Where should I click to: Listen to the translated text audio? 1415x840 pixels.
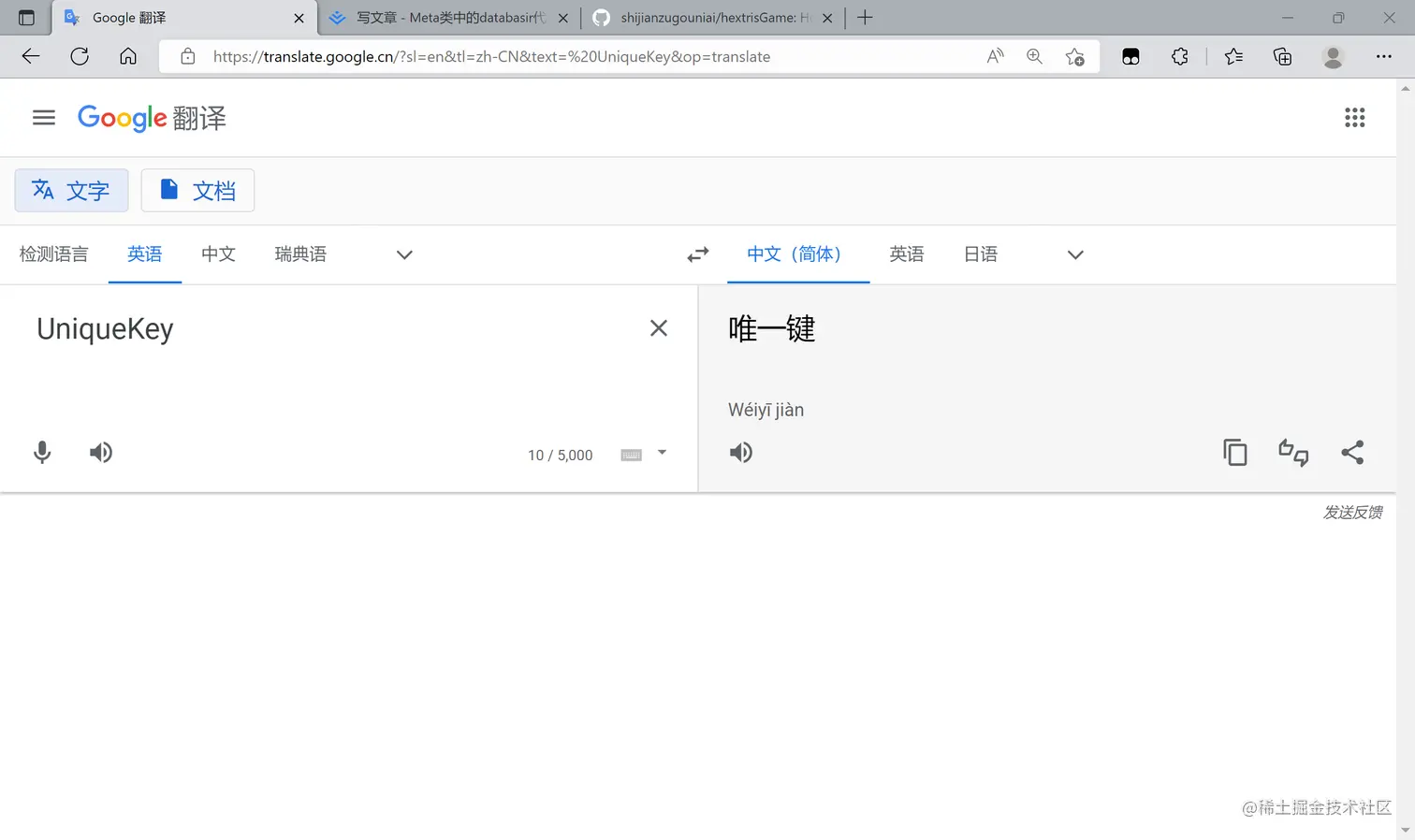coord(741,453)
